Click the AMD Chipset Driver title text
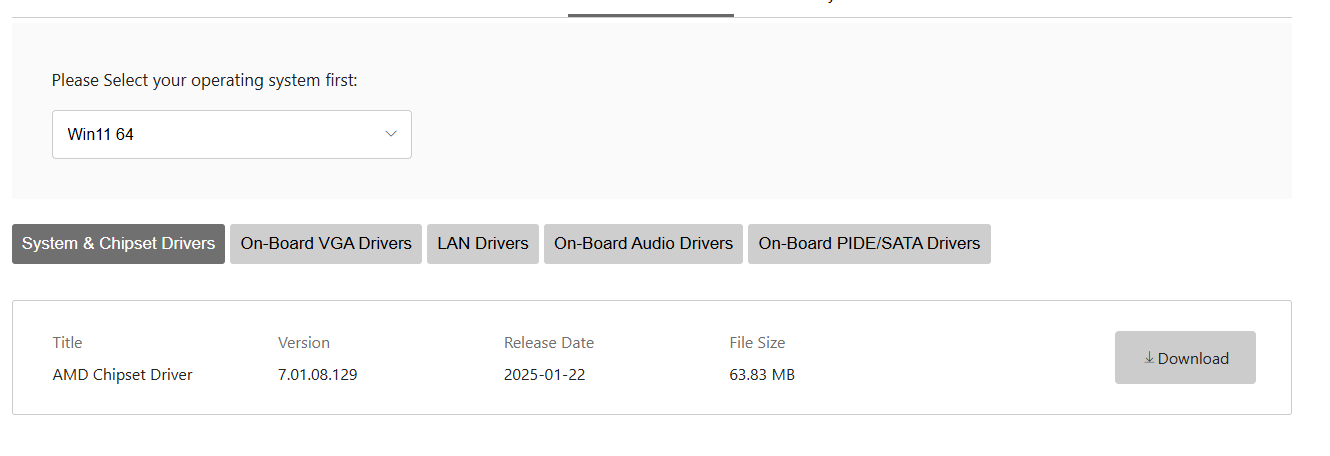The image size is (1330, 456). [x=122, y=375]
